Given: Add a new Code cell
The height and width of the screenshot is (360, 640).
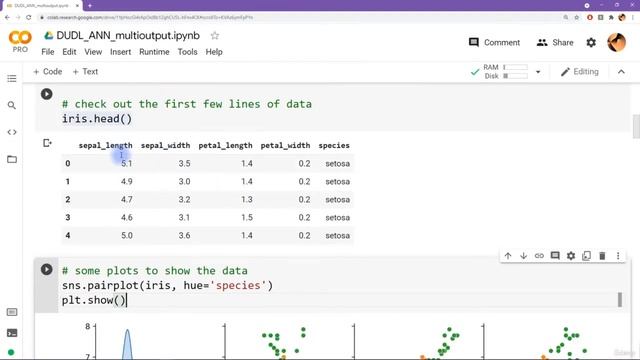Looking at the screenshot, I should tap(47, 72).
